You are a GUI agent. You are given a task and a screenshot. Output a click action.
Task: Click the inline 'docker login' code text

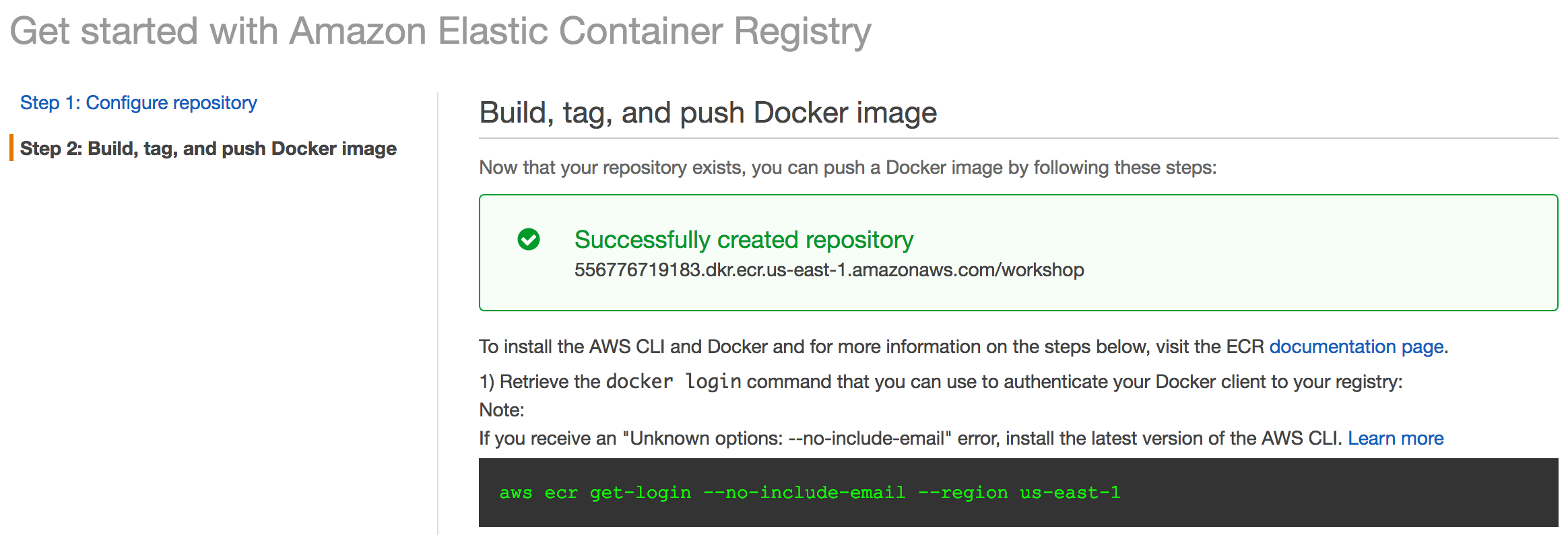(x=674, y=382)
